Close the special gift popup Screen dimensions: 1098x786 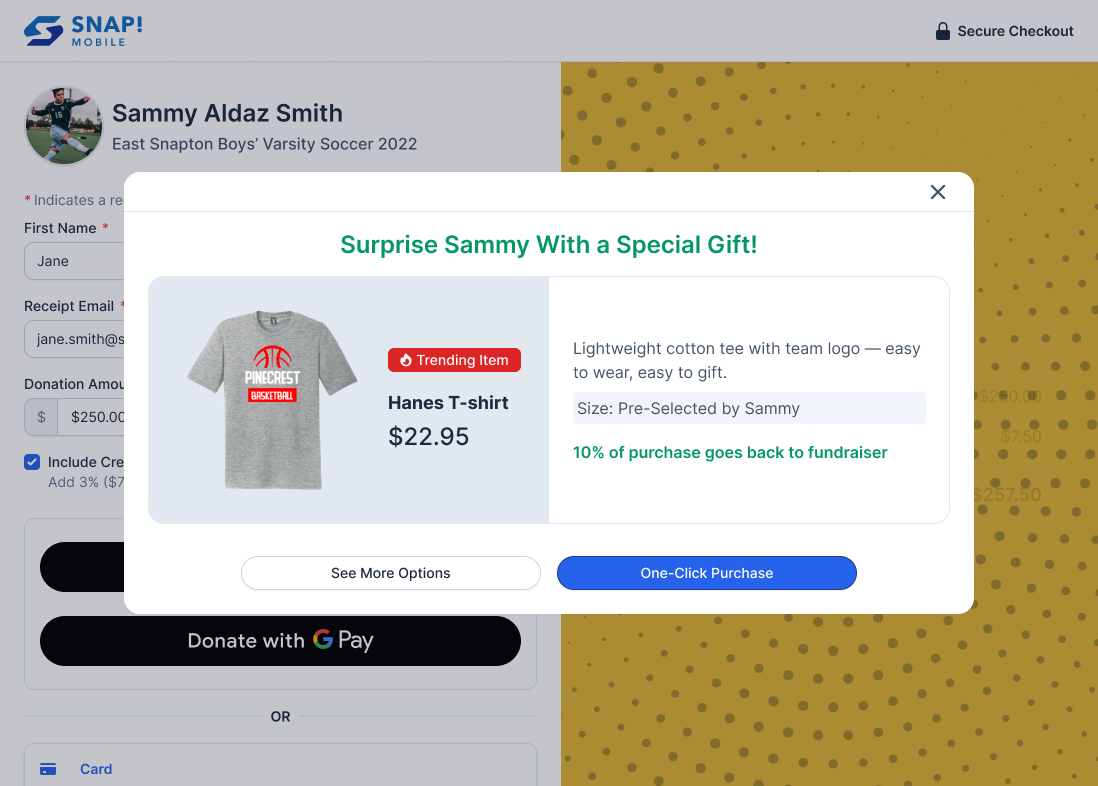938,192
